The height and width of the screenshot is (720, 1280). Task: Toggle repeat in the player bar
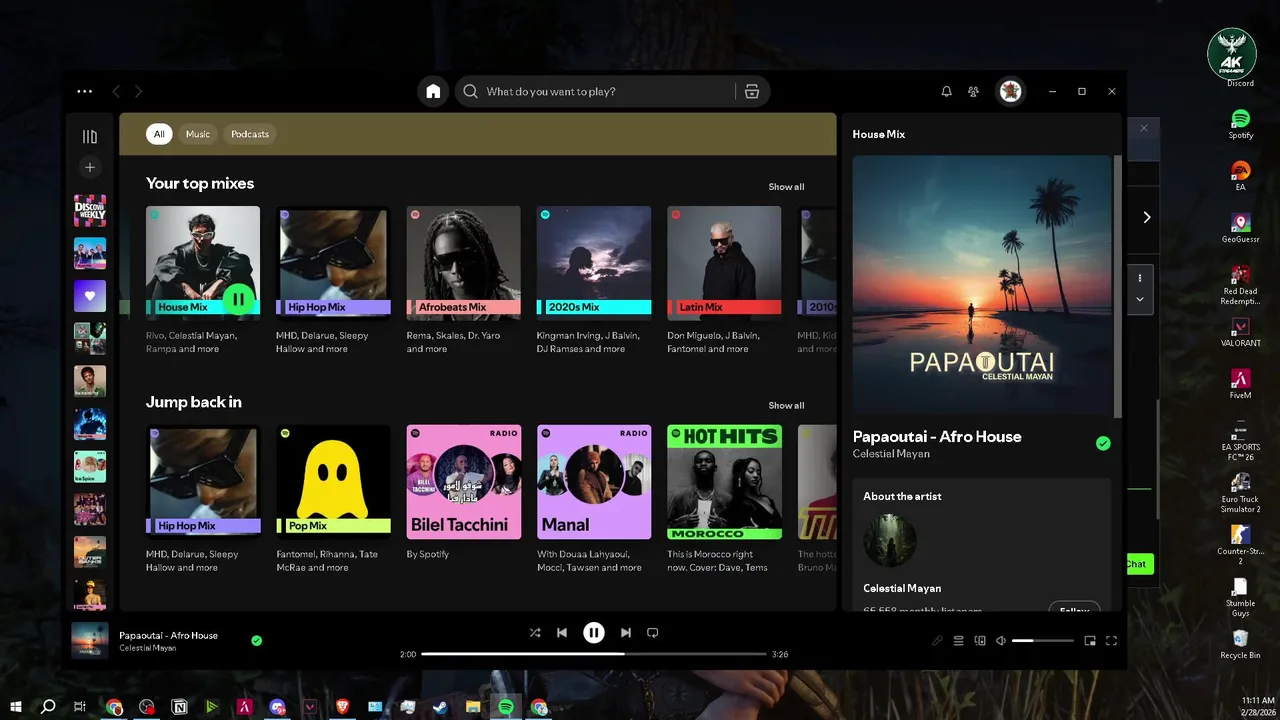click(653, 632)
